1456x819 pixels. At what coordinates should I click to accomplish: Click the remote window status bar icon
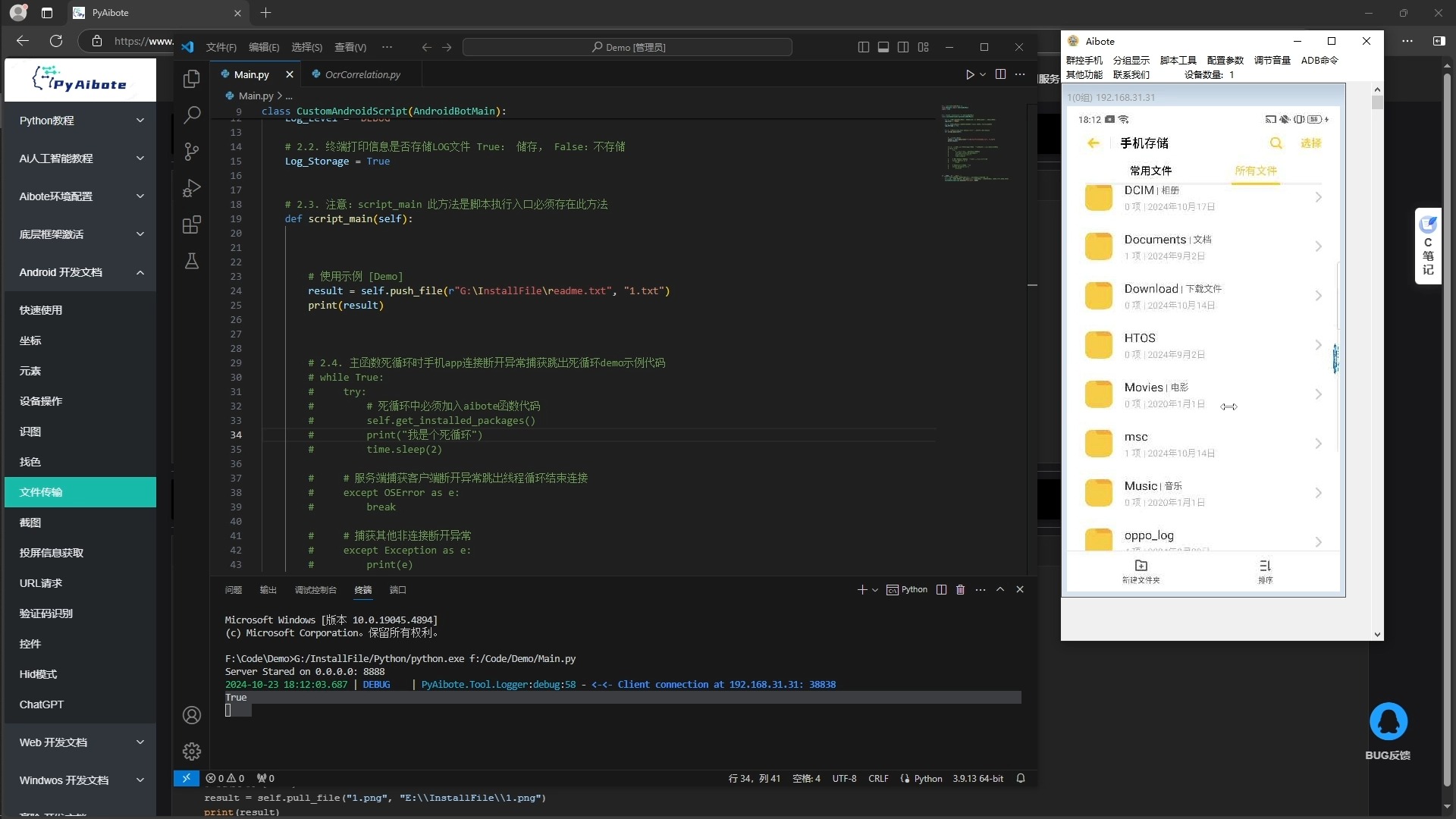tap(186, 778)
